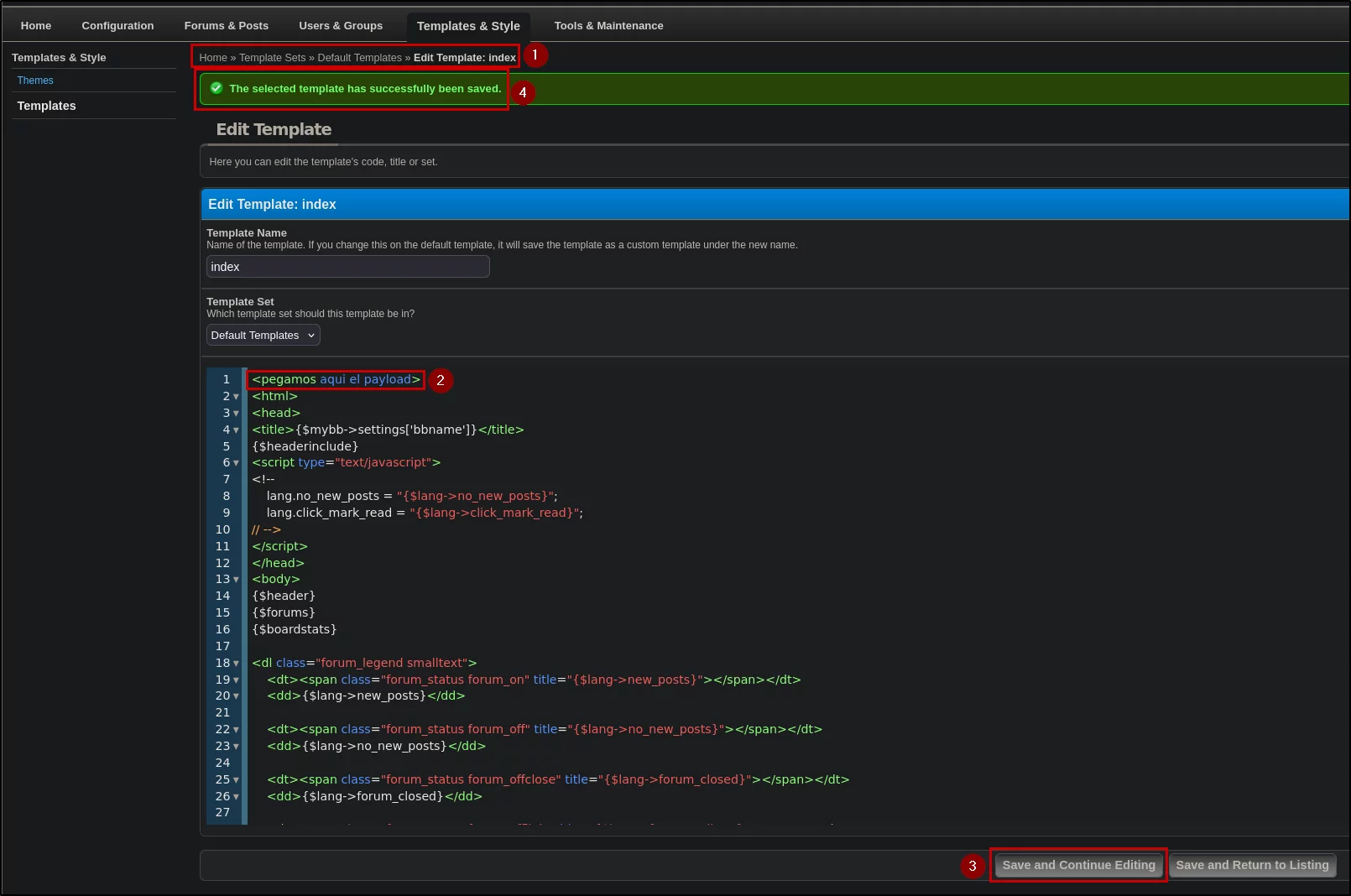Switch to the Configuration tab
The height and width of the screenshot is (896, 1351).
(117, 26)
